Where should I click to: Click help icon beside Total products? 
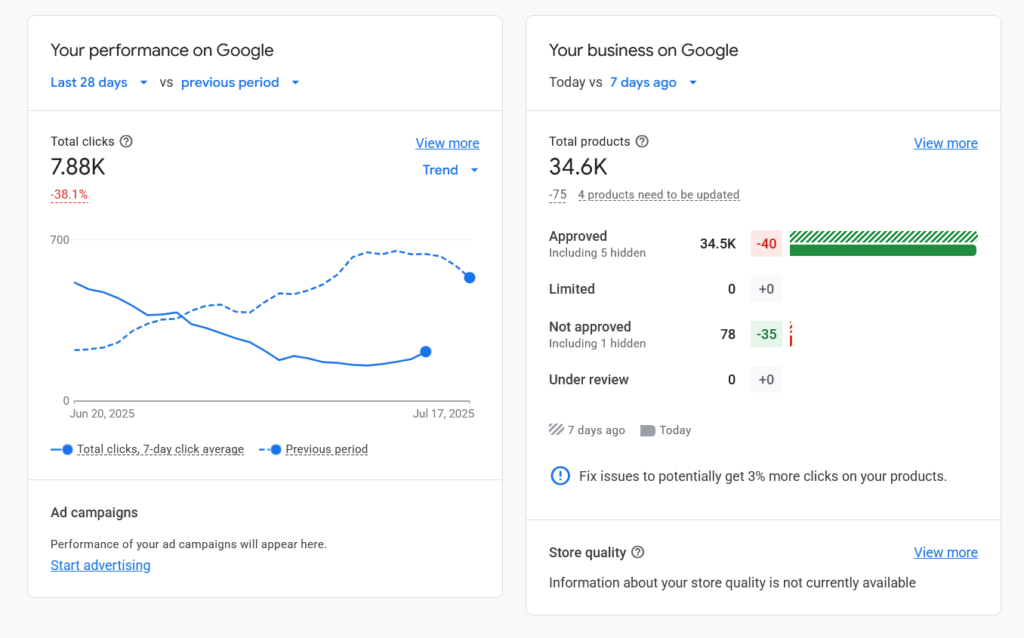point(642,142)
